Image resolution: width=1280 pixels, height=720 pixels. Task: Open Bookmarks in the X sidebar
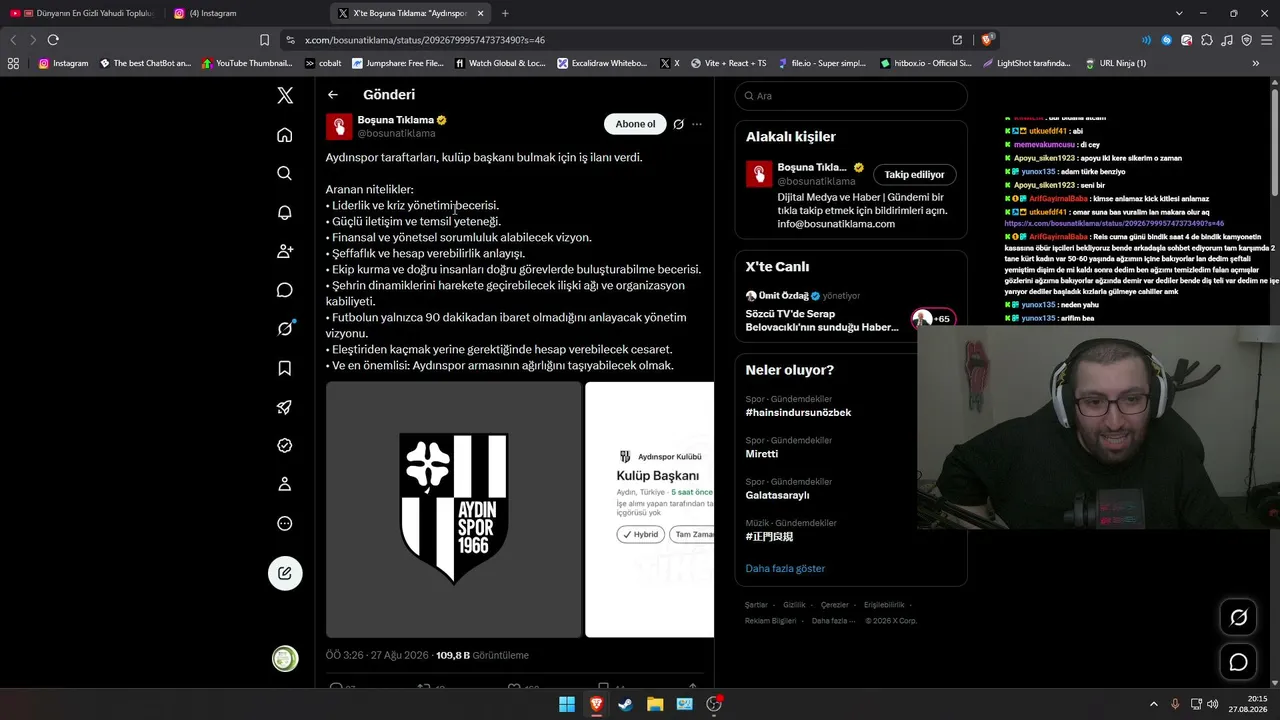pyautogui.click(x=285, y=368)
